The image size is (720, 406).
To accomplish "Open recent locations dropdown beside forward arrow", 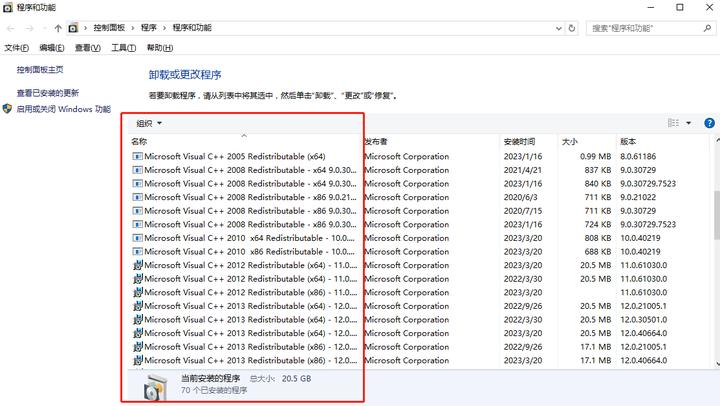I will pyautogui.click(x=45, y=28).
